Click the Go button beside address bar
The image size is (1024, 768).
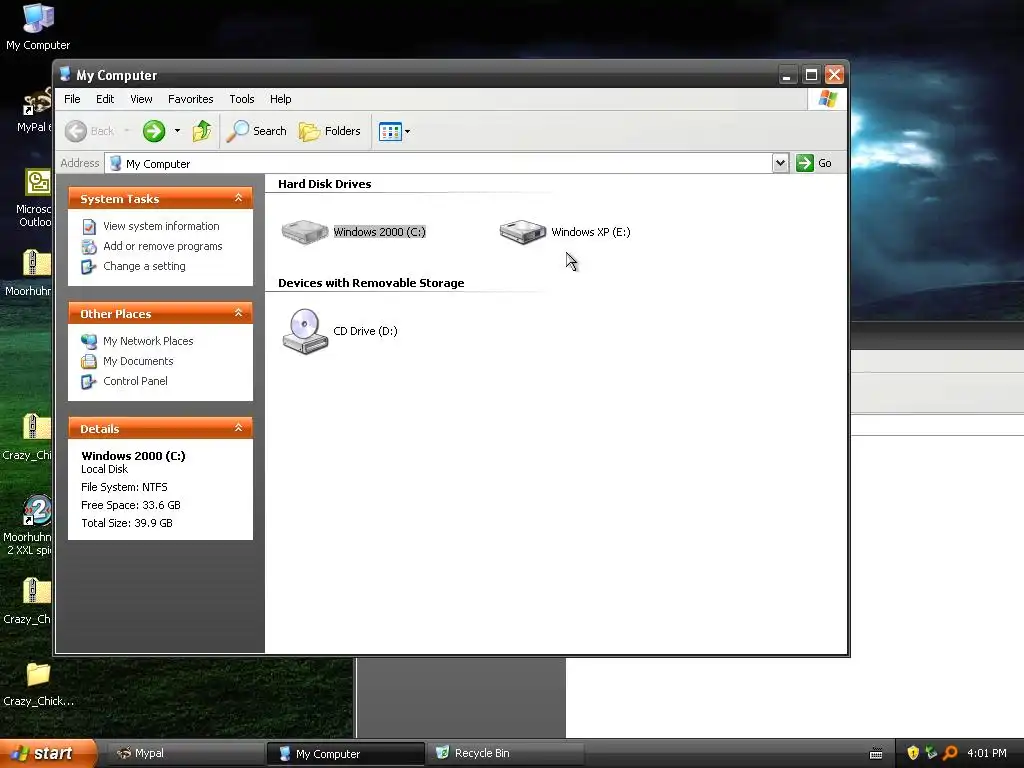[814, 163]
